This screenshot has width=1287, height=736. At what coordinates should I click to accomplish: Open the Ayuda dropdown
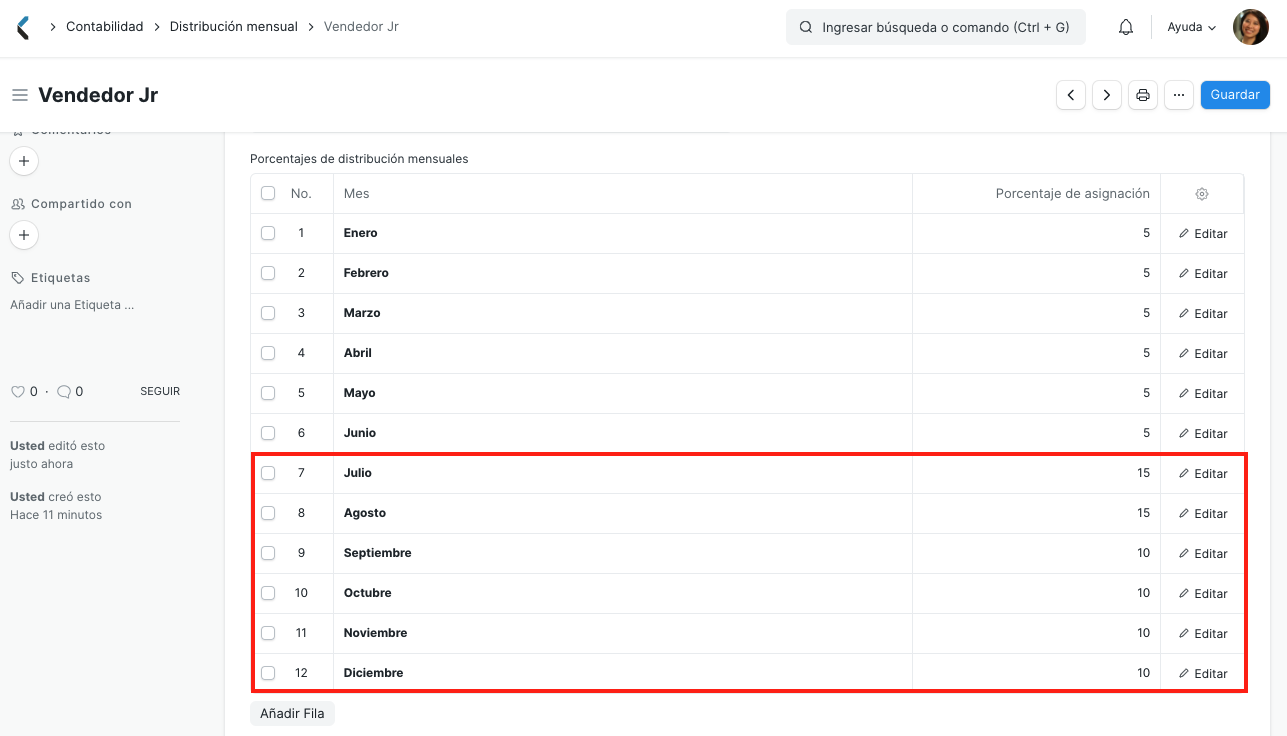click(1192, 27)
